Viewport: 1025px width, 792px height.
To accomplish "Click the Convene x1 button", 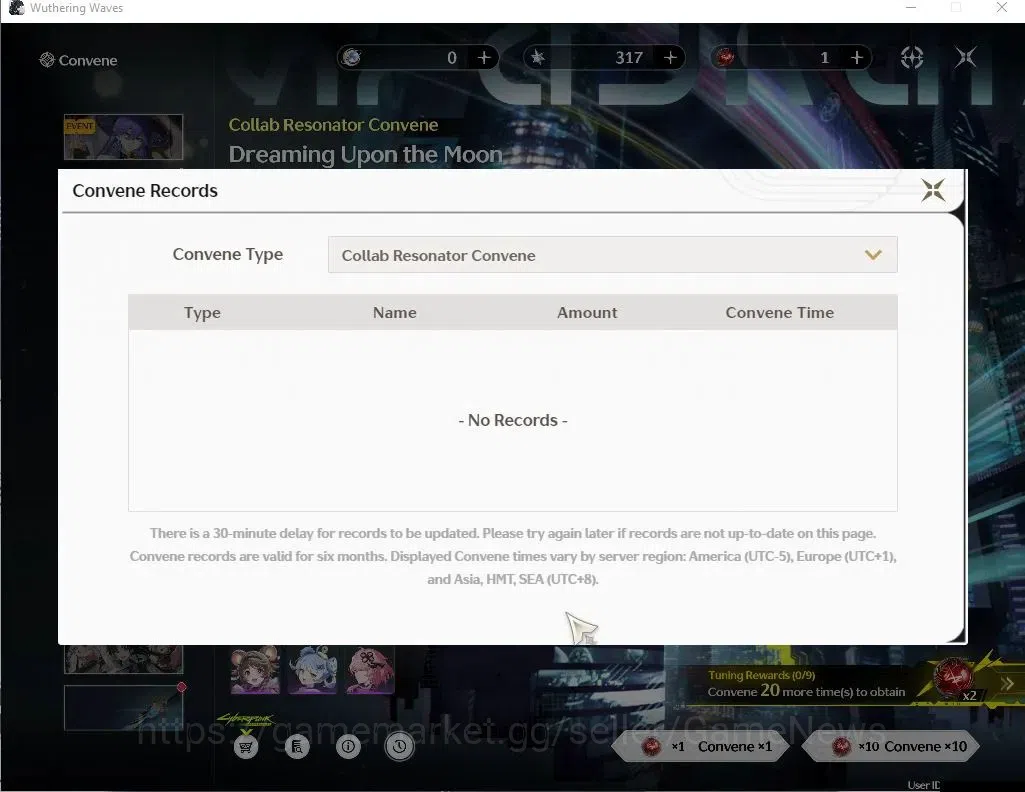I will coord(701,746).
